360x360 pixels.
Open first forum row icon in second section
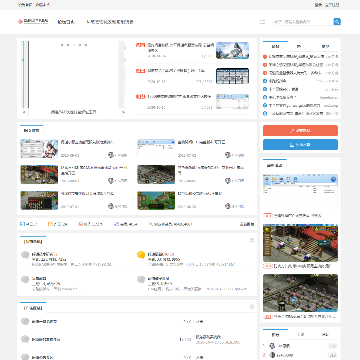pos(25,321)
